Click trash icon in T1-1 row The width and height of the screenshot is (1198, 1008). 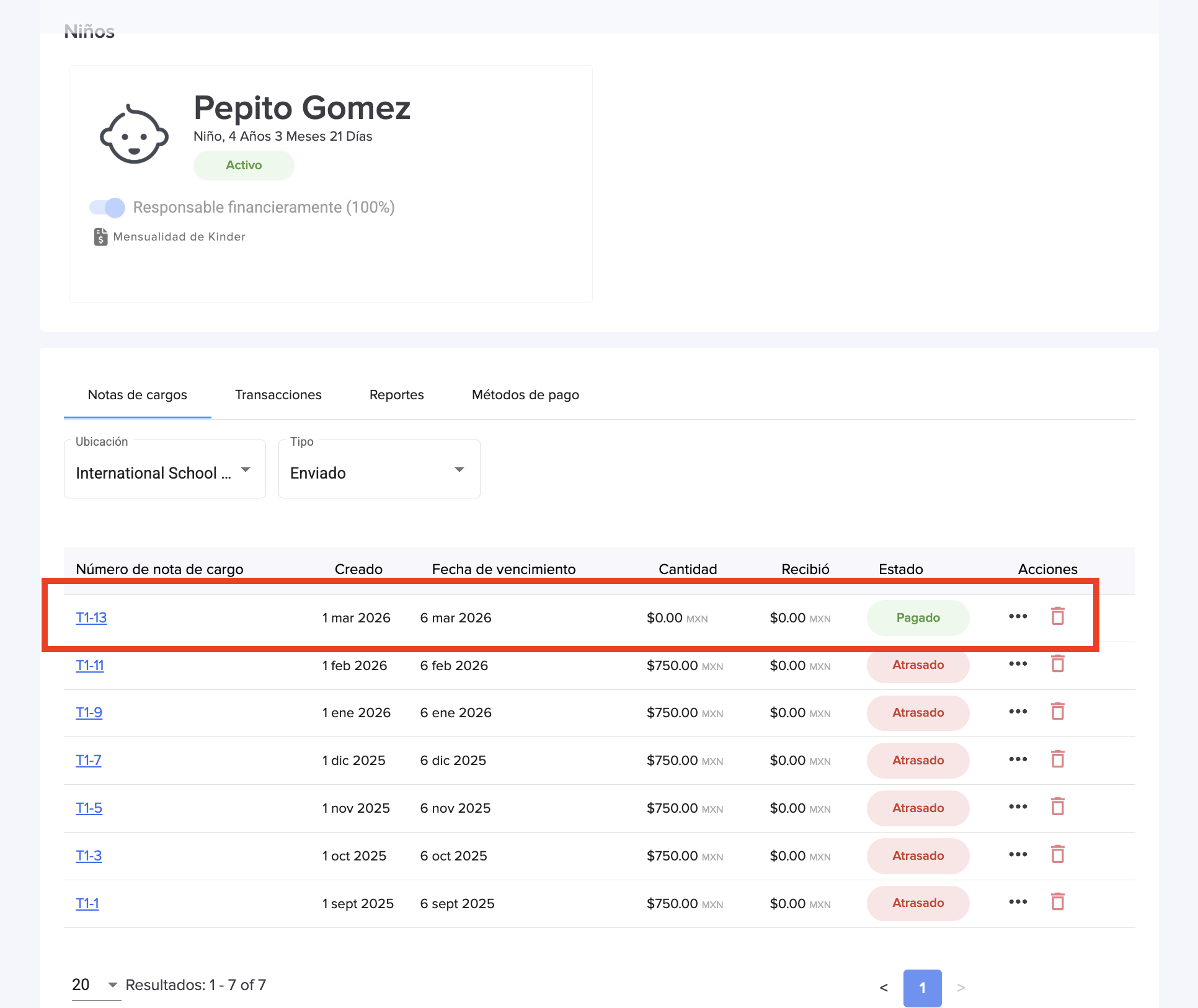point(1057,902)
